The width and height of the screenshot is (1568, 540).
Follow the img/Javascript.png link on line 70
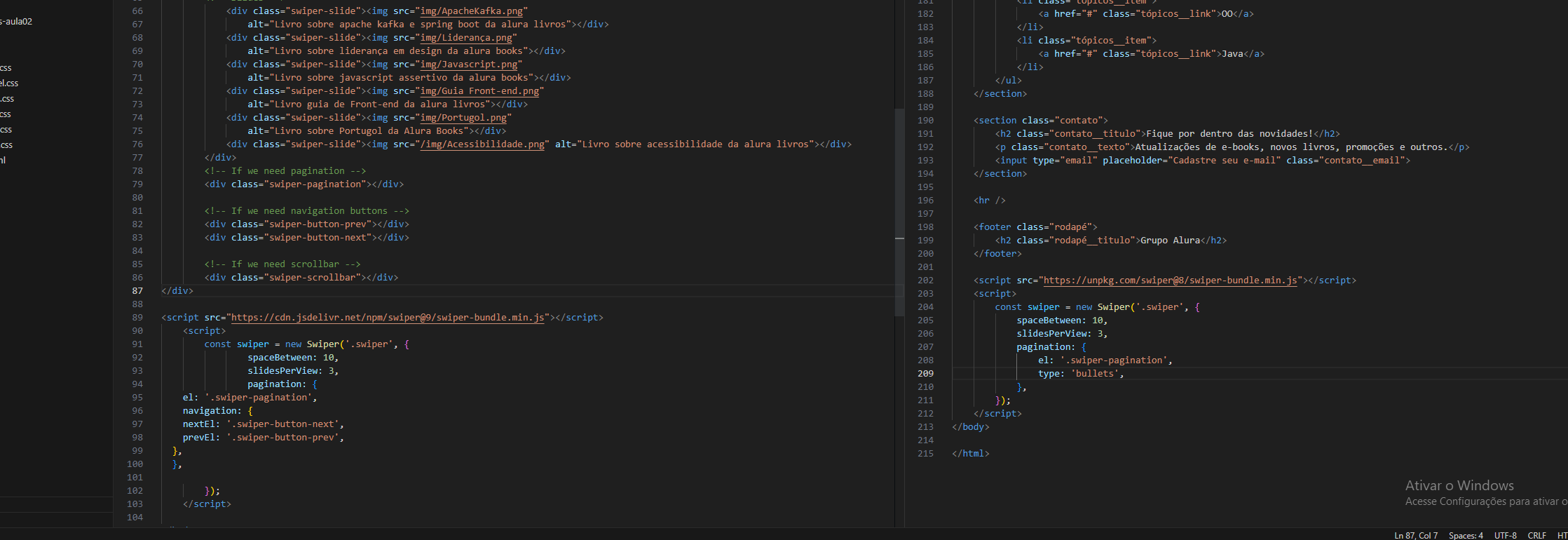(x=469, y=65)
